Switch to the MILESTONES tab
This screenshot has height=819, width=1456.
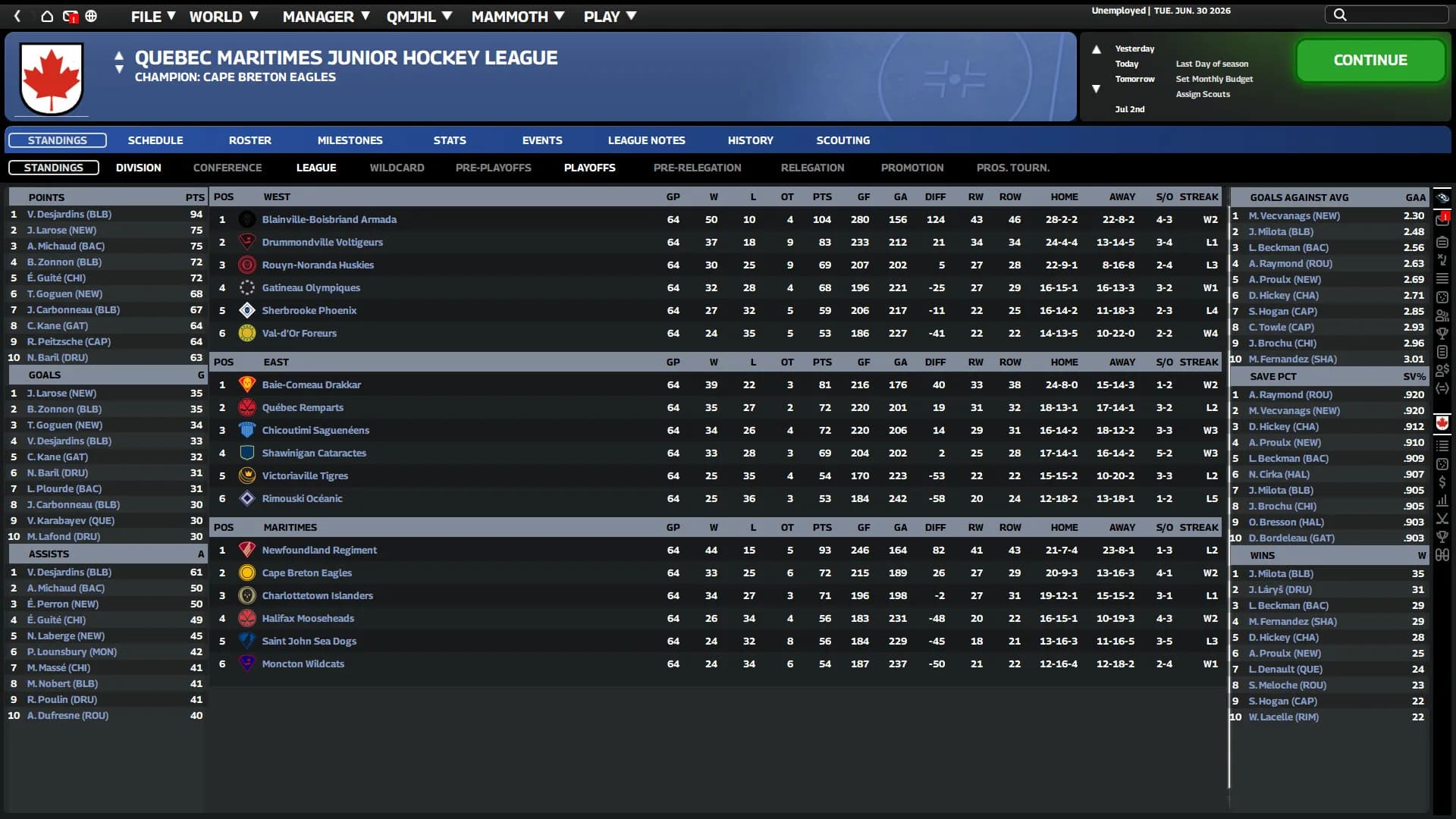pos(350,140)
